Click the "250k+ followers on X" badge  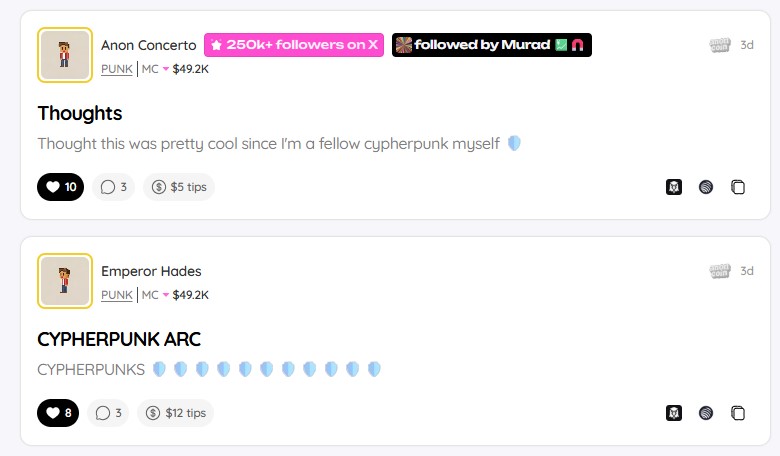tap(294, 45)
